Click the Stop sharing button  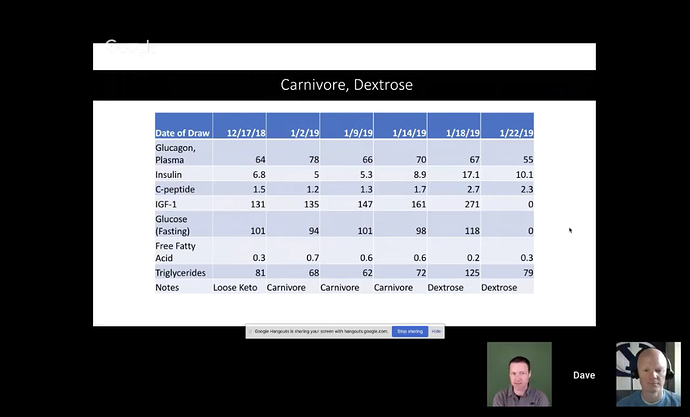[x=410, y=331]
